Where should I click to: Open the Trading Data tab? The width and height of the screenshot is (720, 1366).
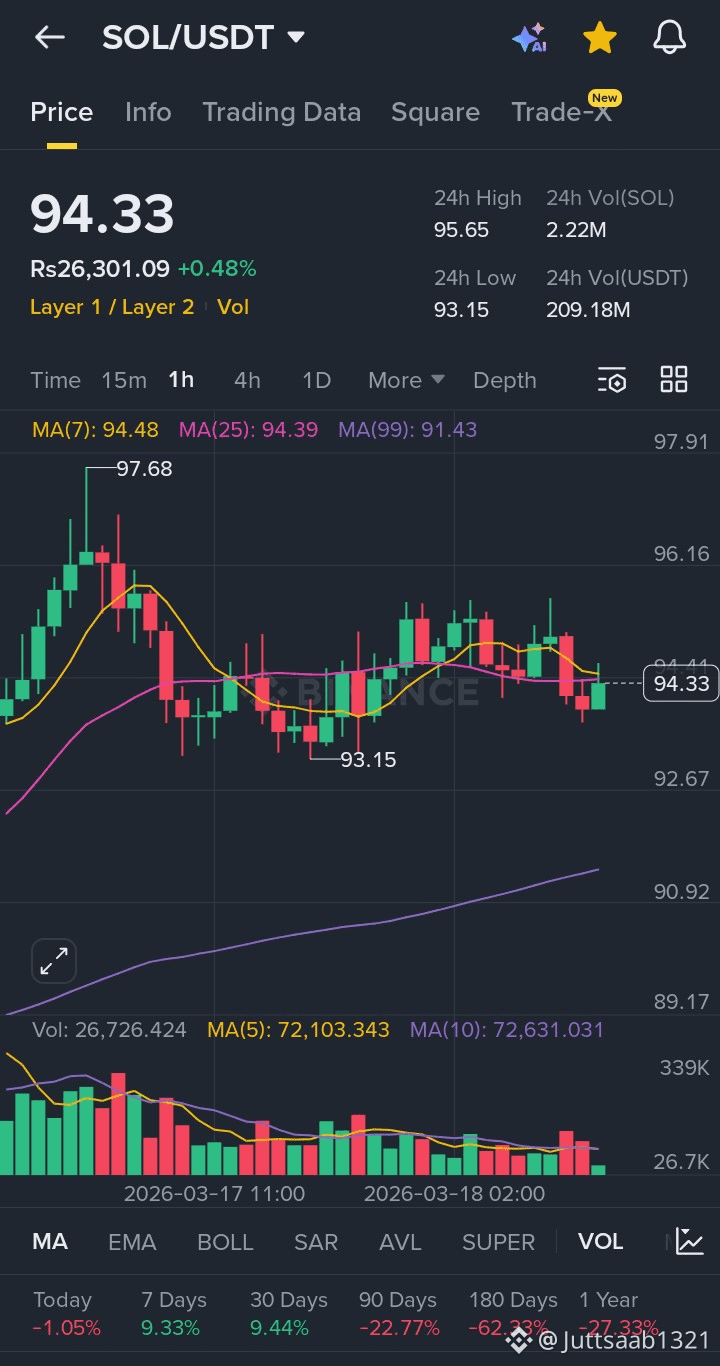[282, 112]
